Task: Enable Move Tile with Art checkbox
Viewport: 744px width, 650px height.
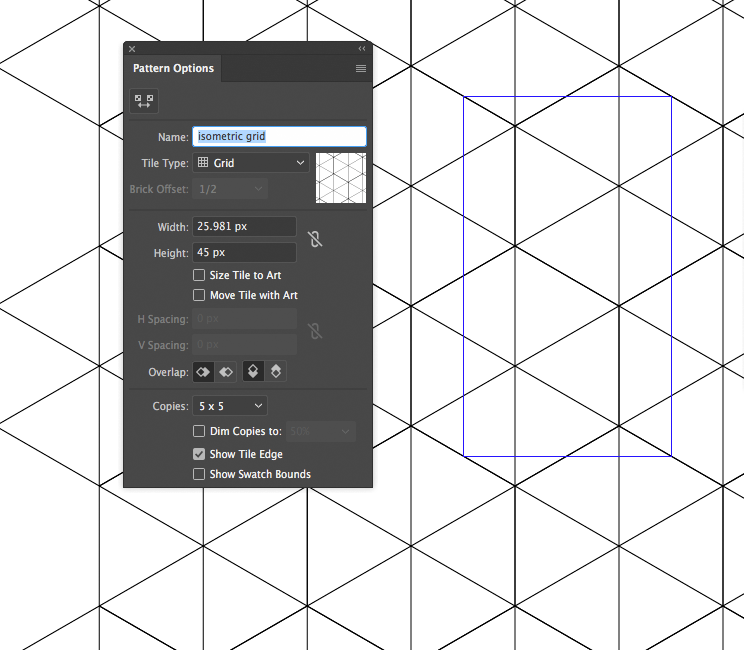Action: tap(199, 295)
